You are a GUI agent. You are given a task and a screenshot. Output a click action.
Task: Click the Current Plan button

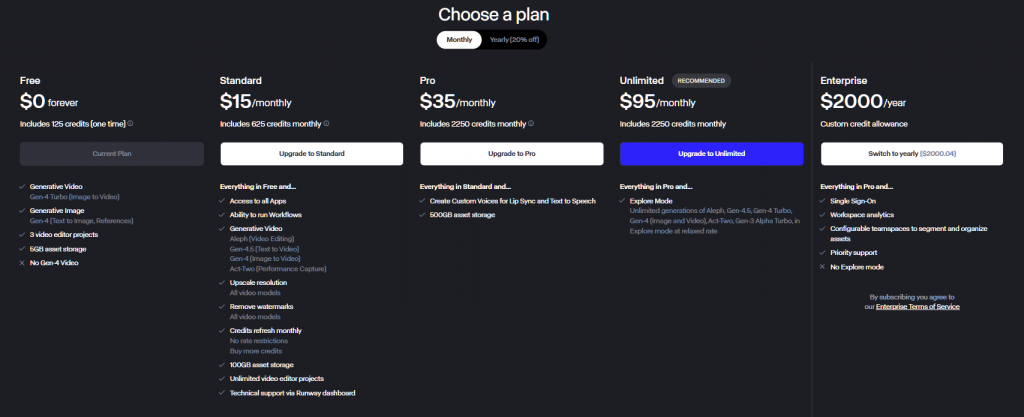(112, 154)
